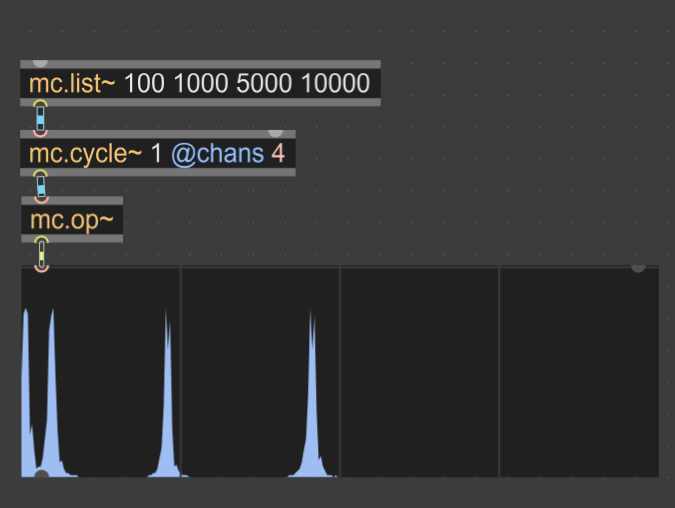
Task: Click the spectroscope's top-right inlet
Action: coord(638,267)
